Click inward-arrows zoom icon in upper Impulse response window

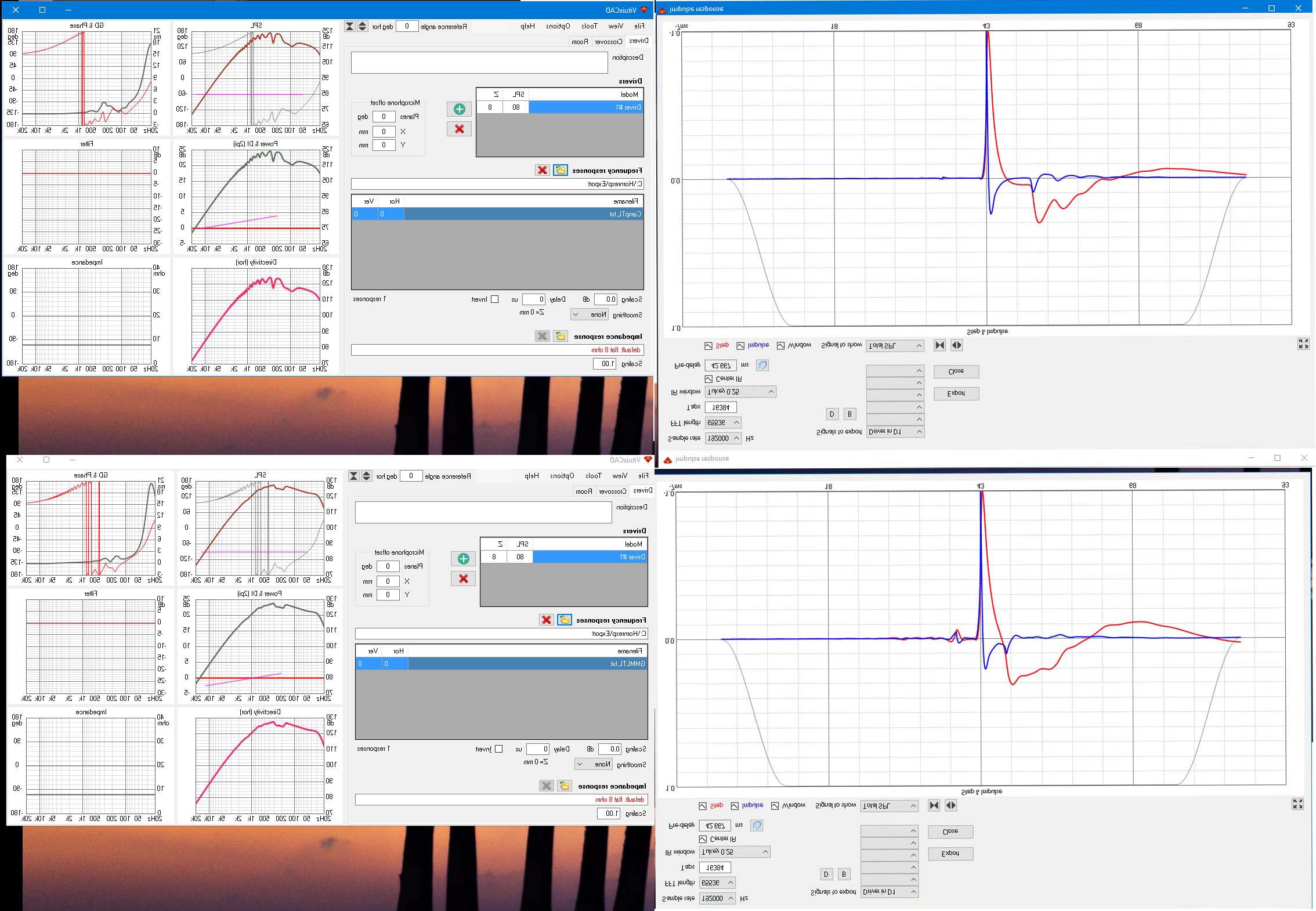tap(940, 345)
